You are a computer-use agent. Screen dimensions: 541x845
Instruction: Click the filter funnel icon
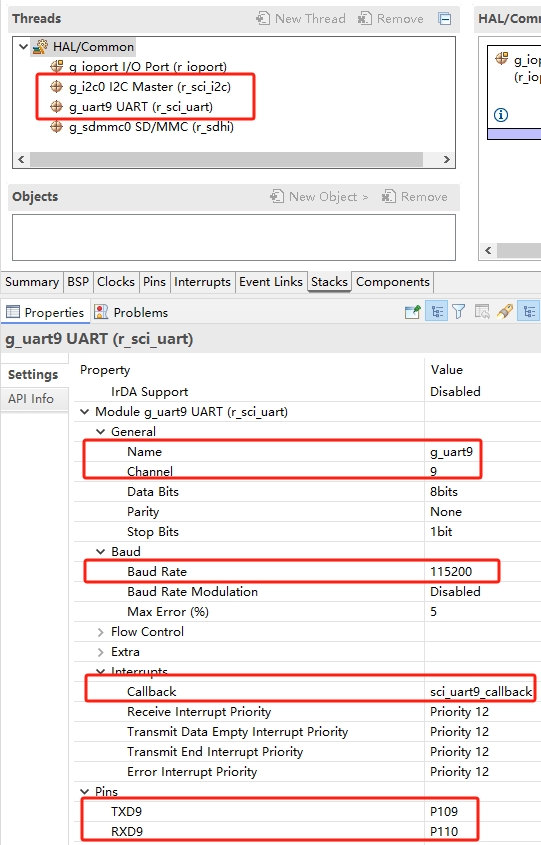click(x=459, y=311)
